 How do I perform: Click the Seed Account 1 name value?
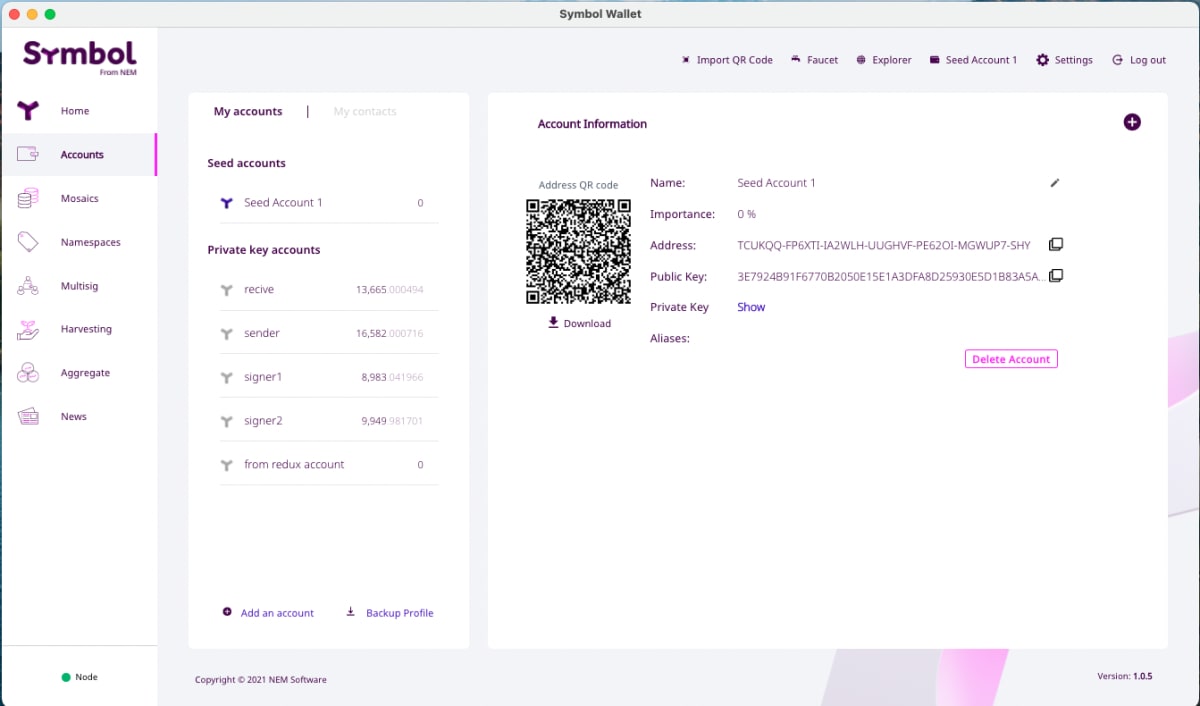click(777, 183)
